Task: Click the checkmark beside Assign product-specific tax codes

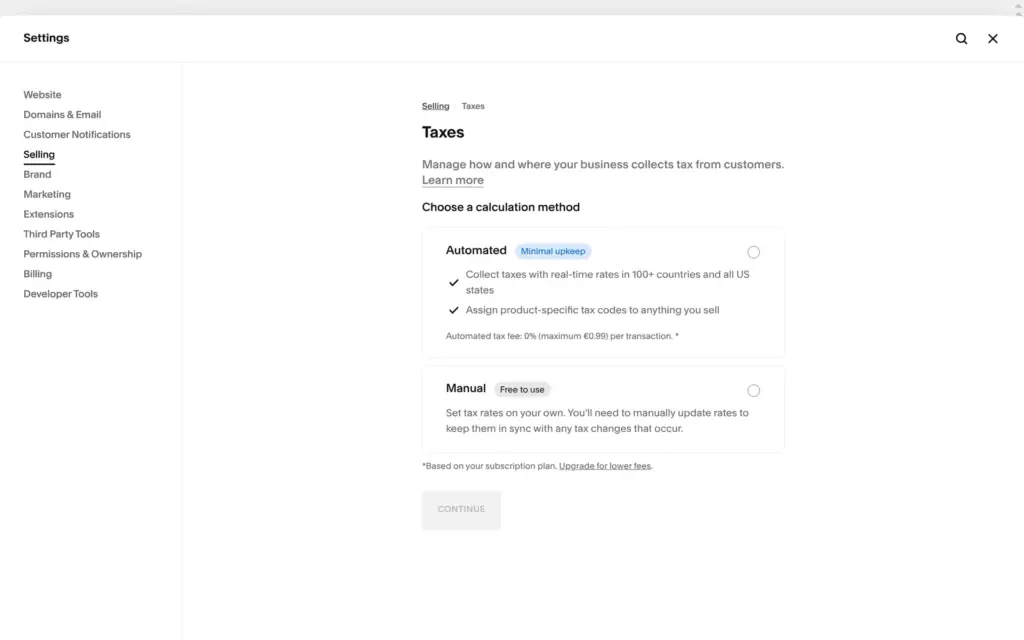Action: point(453,310)
